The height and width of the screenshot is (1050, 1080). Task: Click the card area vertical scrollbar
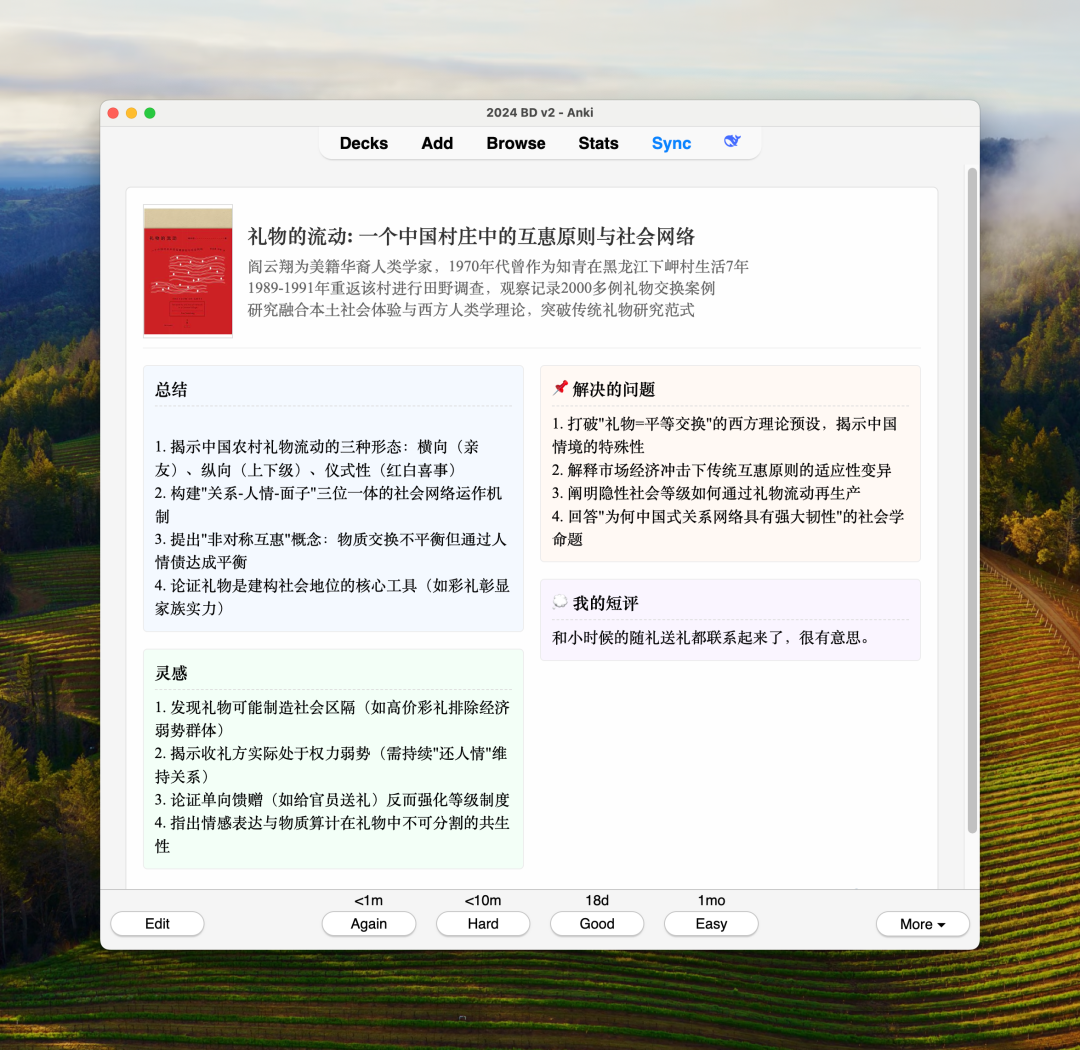click(973, 500)
